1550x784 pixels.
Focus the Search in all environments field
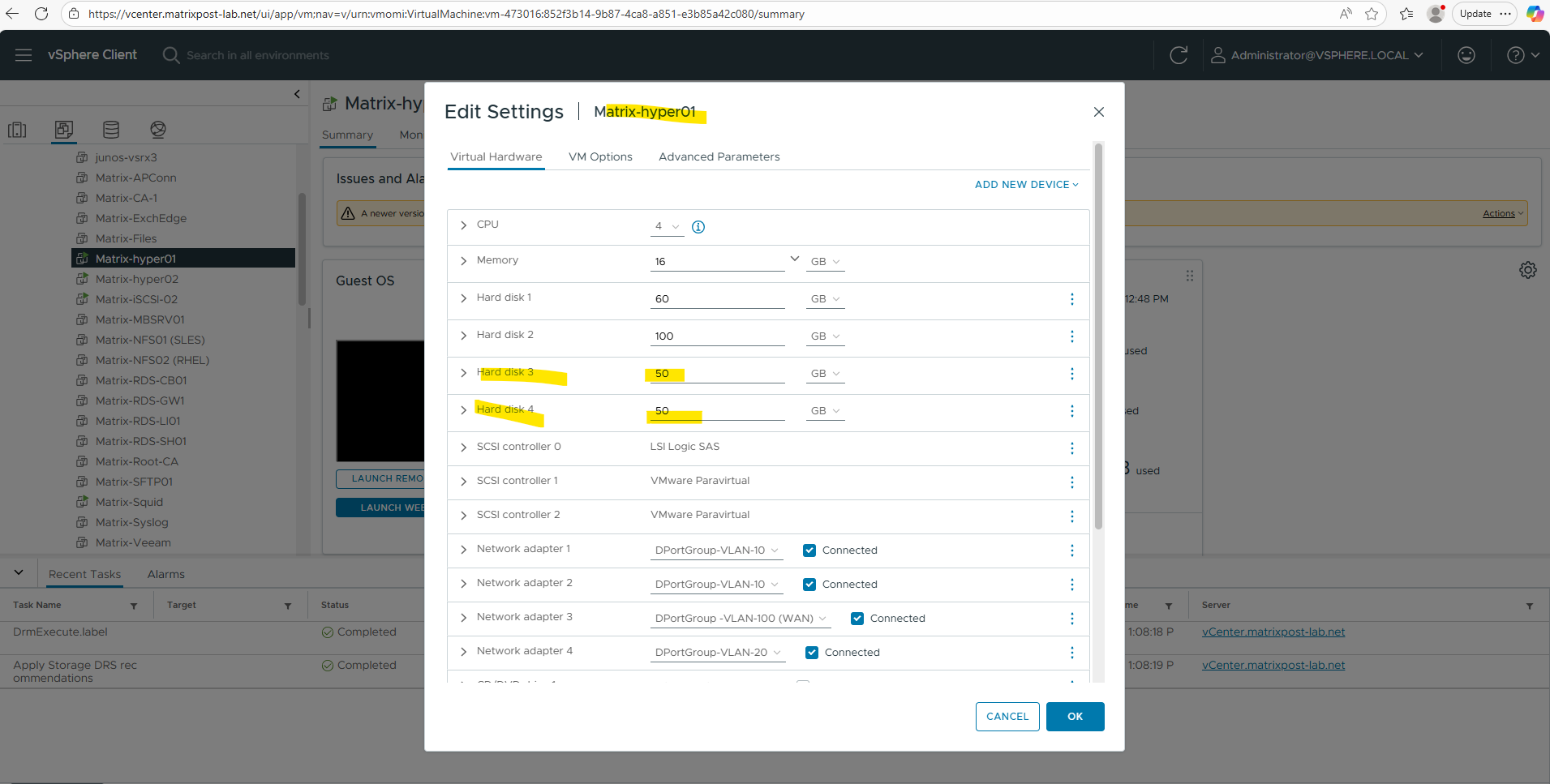[x=258, y=55]
